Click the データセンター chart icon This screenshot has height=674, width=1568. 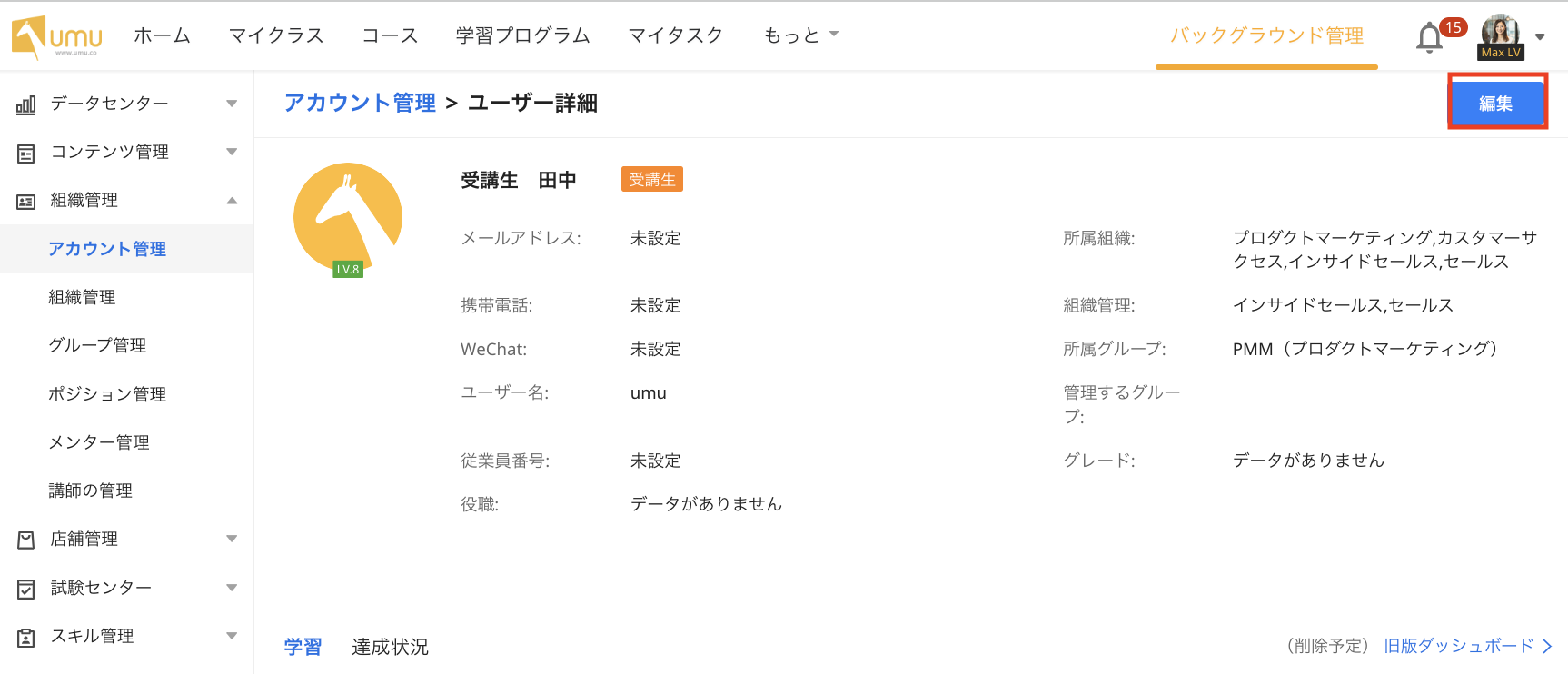click(26, 104)
